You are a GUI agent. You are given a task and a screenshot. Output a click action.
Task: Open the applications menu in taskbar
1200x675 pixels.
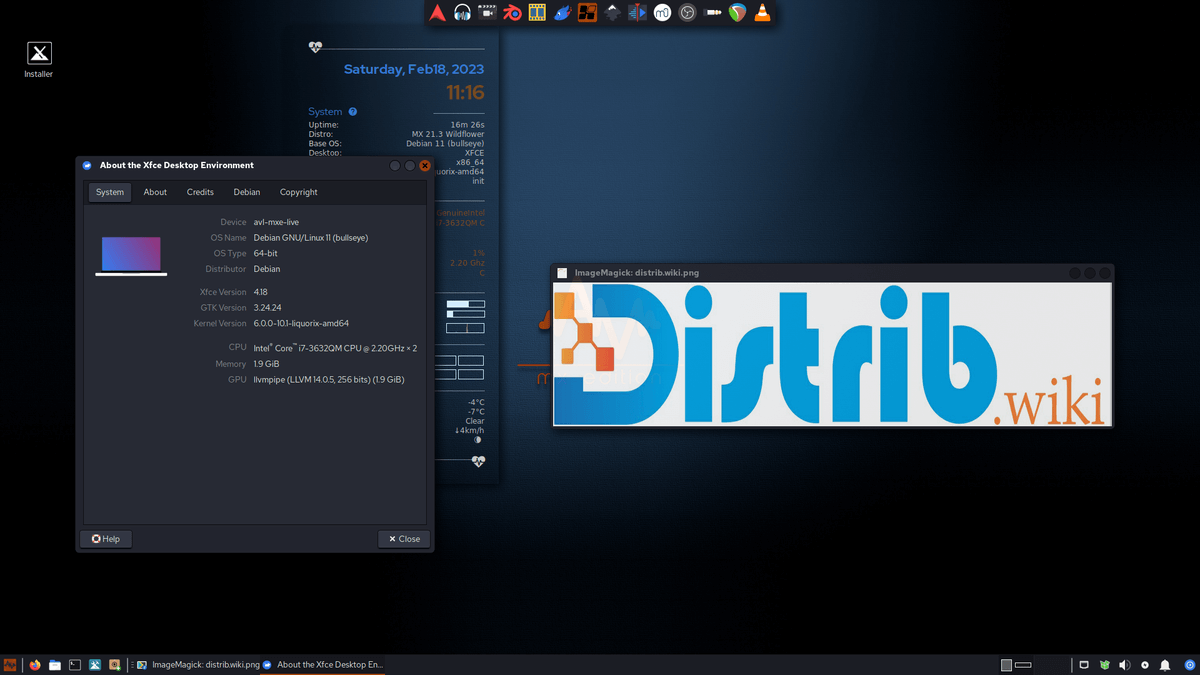click(11, 665)
